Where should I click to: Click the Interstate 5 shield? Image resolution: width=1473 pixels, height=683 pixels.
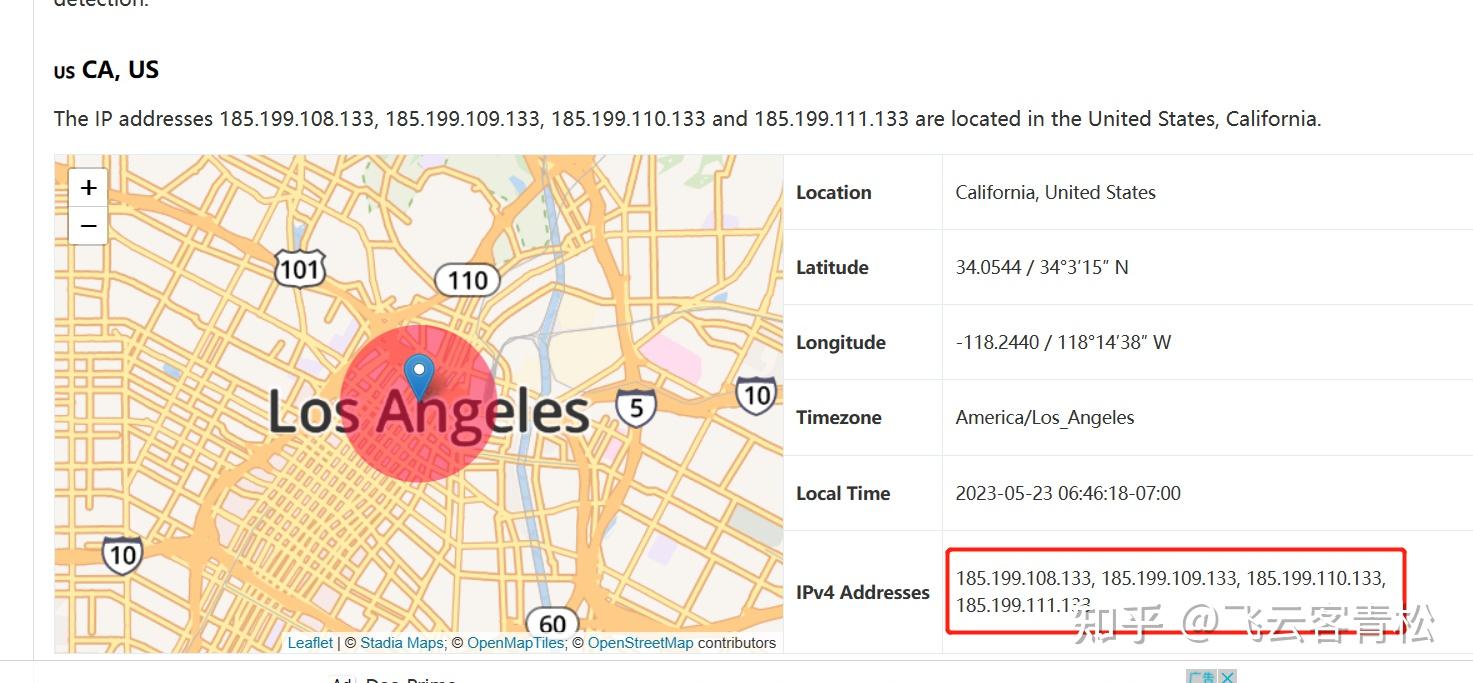pos(636,407)
